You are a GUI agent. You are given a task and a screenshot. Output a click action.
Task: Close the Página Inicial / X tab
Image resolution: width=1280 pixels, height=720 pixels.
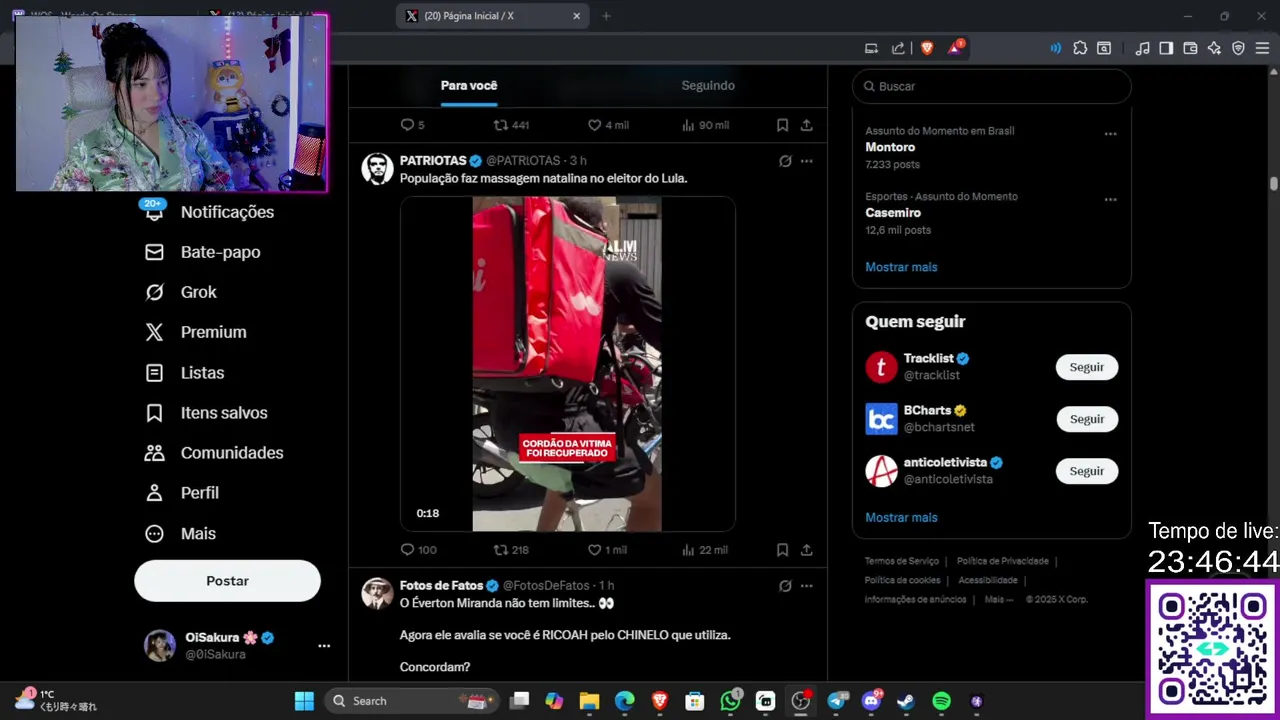(576, 16)
